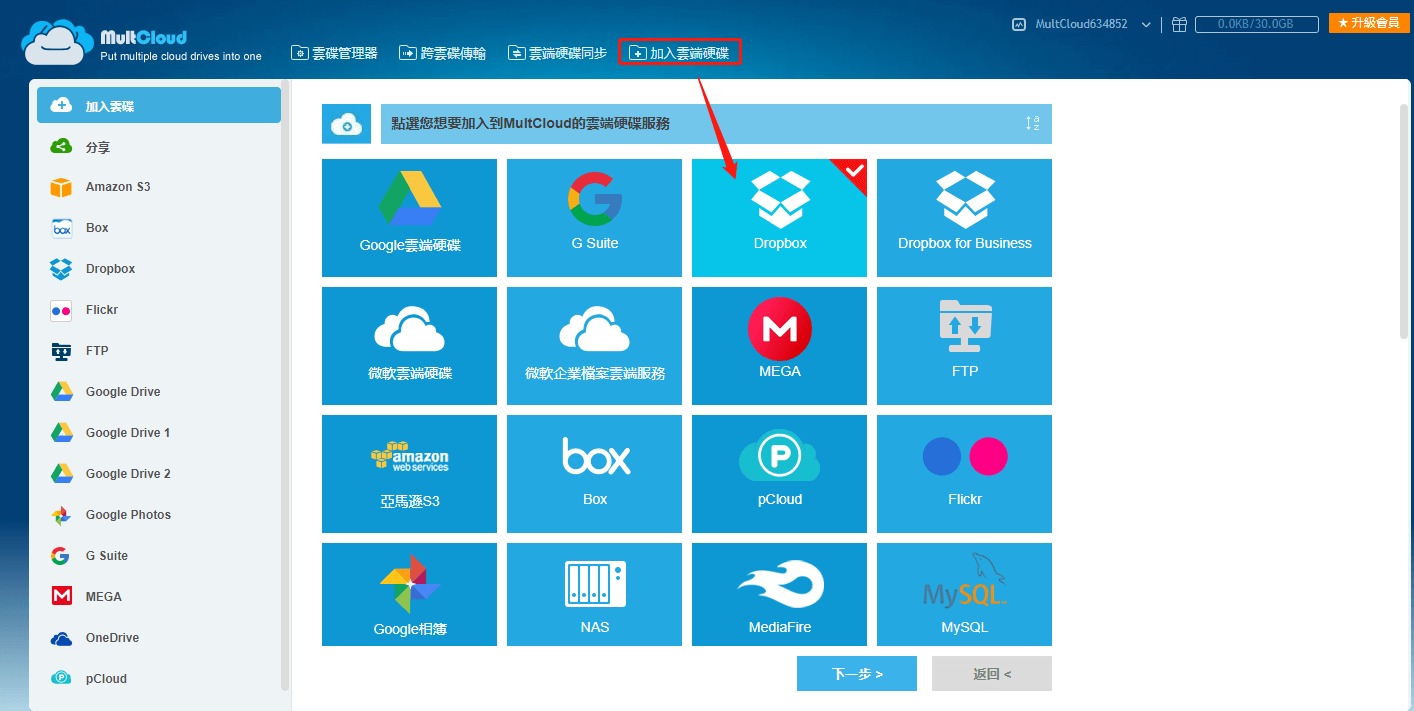This screenshot has height=711, width=1414.
Task: Choose the Flickr service tile
Action: 964,474
